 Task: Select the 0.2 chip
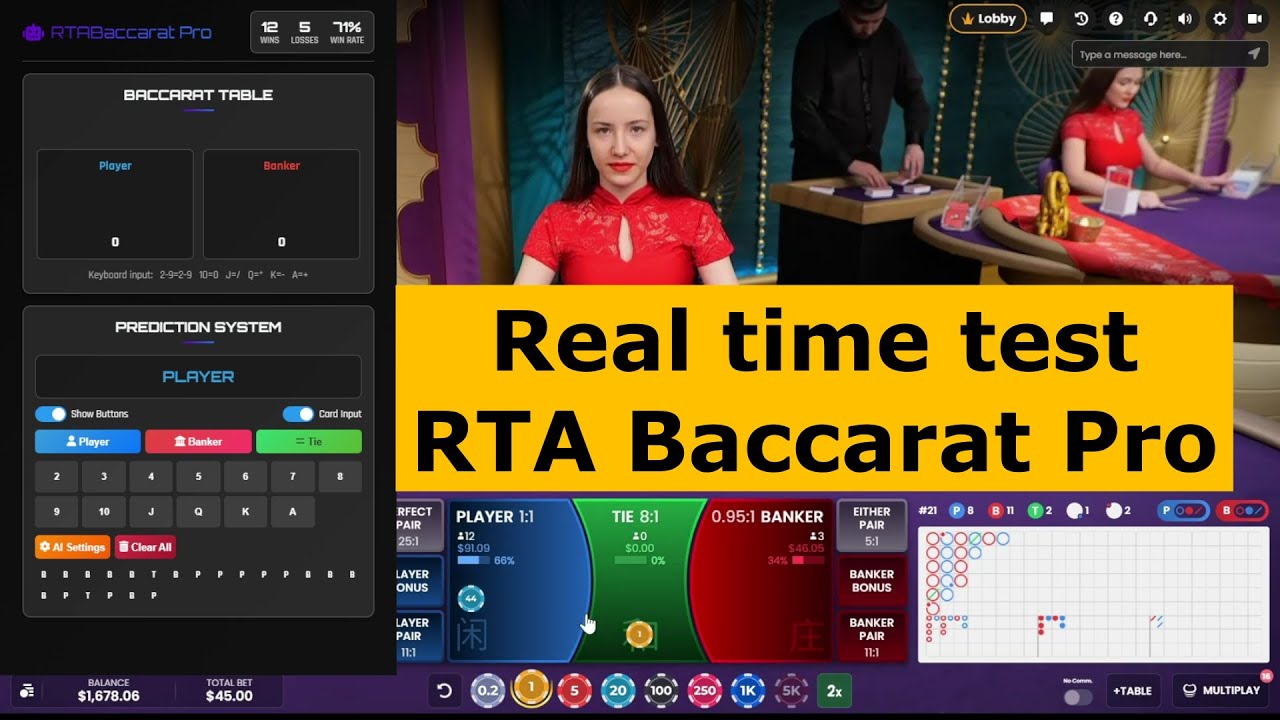pos(487,690)
